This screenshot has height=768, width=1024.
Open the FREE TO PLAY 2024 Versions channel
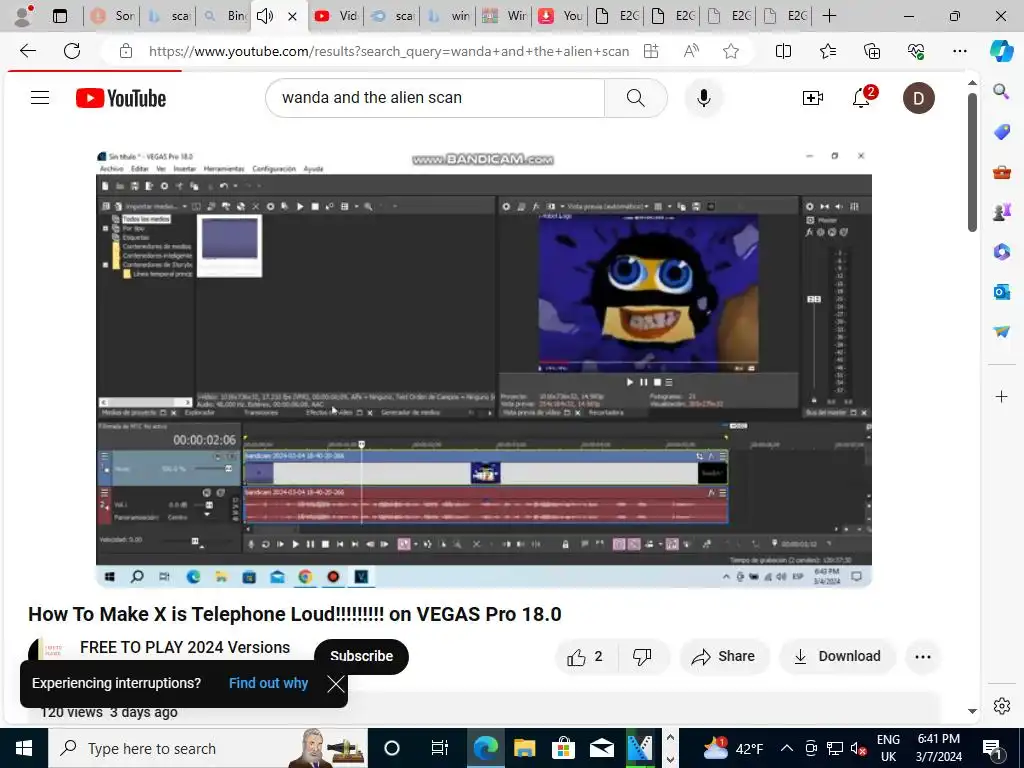pyautogui.click(x=185, y=647)
